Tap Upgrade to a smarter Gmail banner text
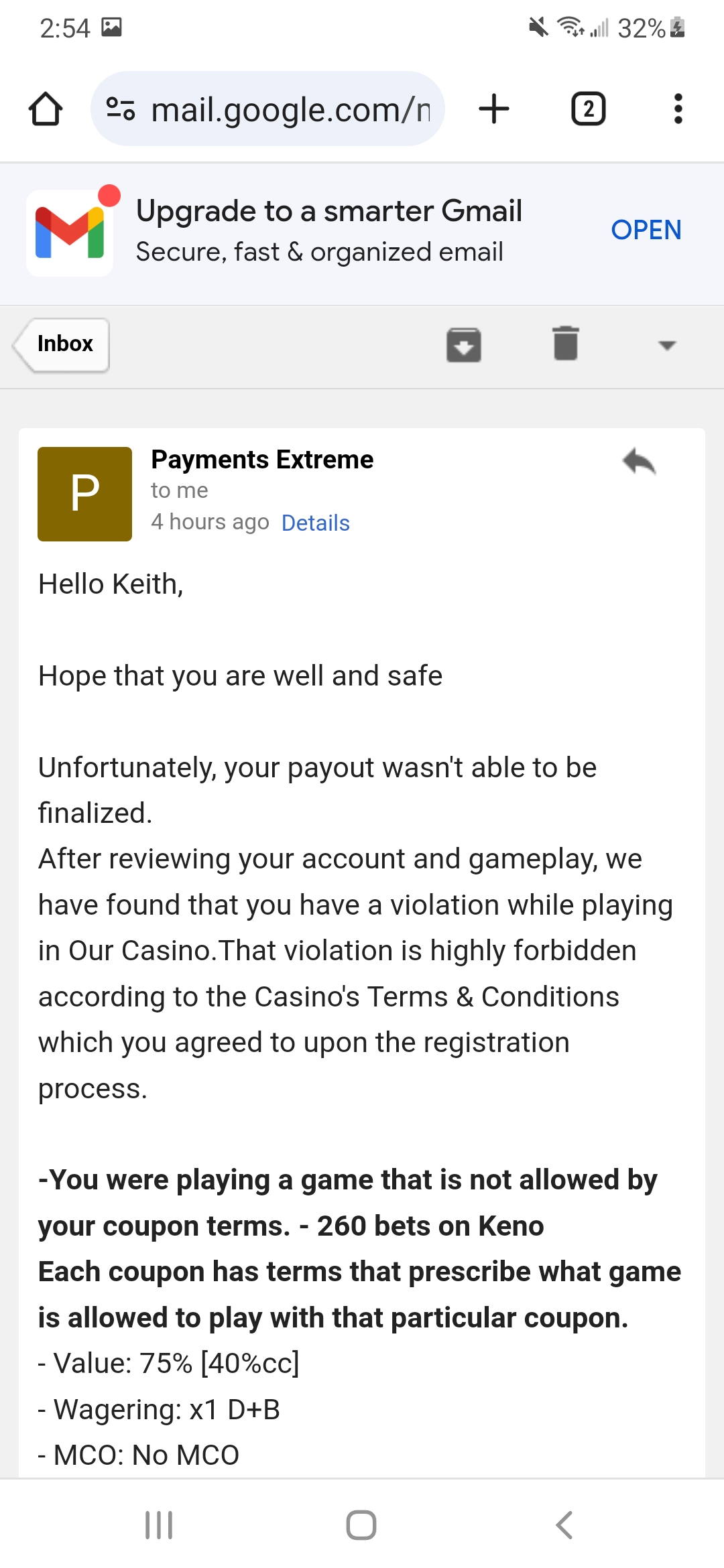The image size is (724, 1568). pos(329,211)
